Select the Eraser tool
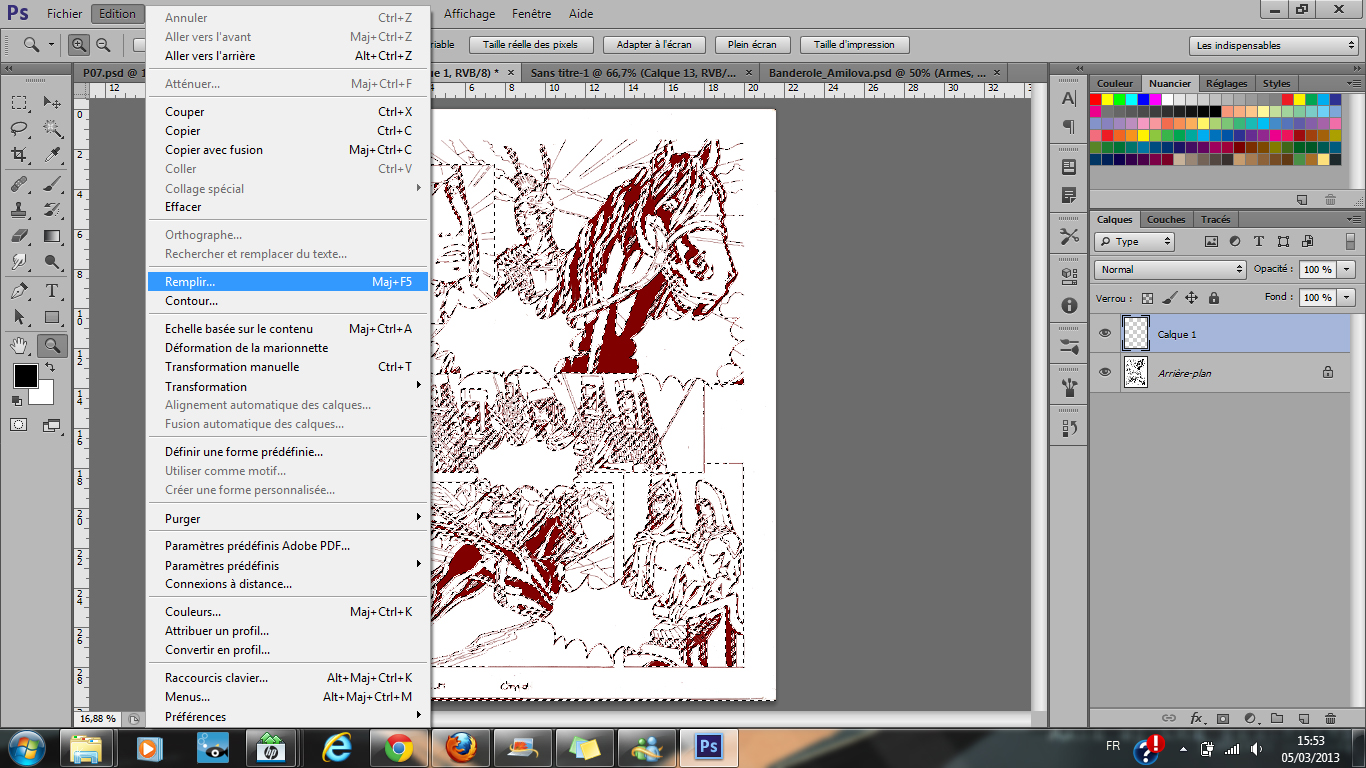This screenshot has width=1366, height=768. click(x=19, y=236)
